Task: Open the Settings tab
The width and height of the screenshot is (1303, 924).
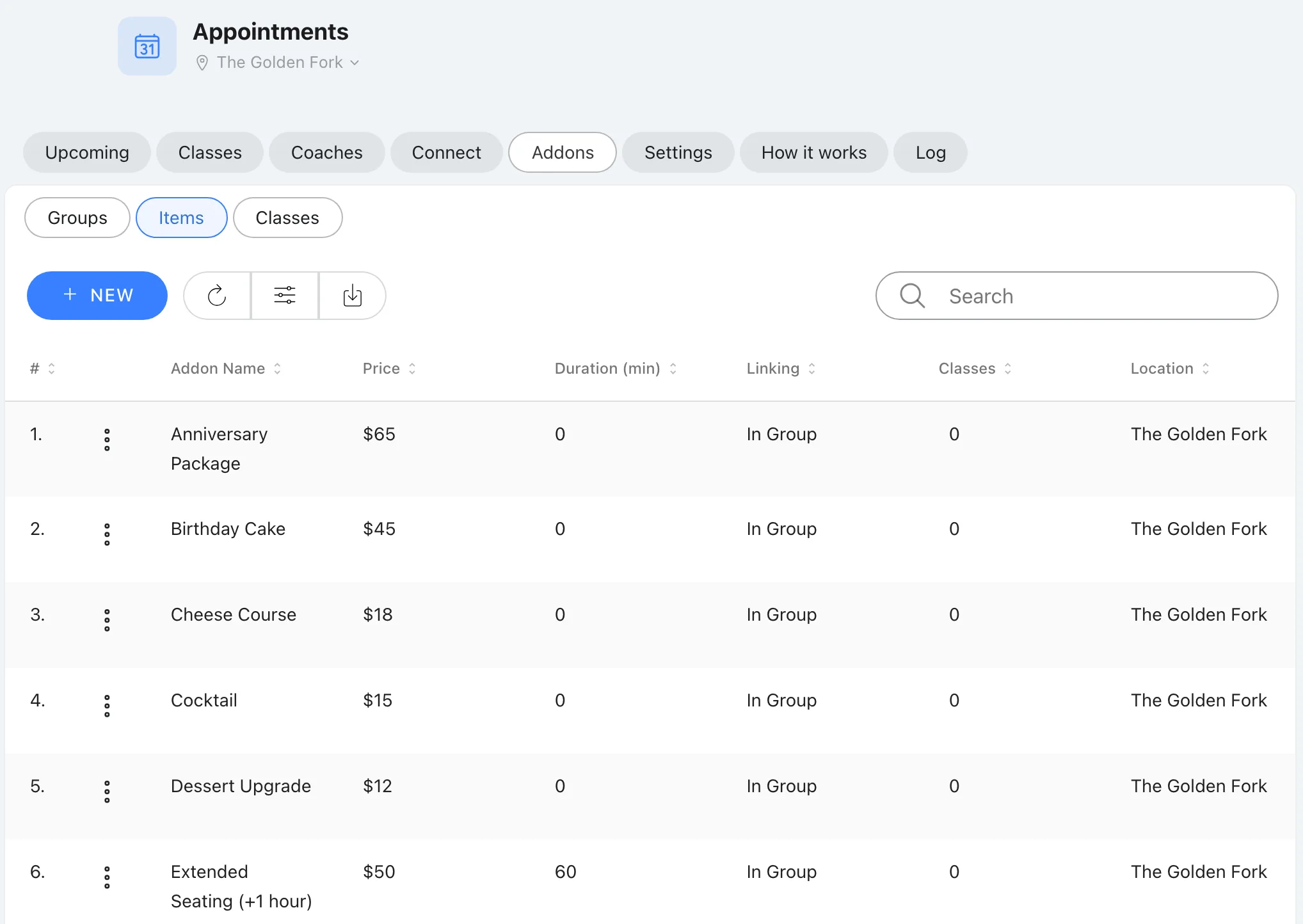Action: coord(678,152)
